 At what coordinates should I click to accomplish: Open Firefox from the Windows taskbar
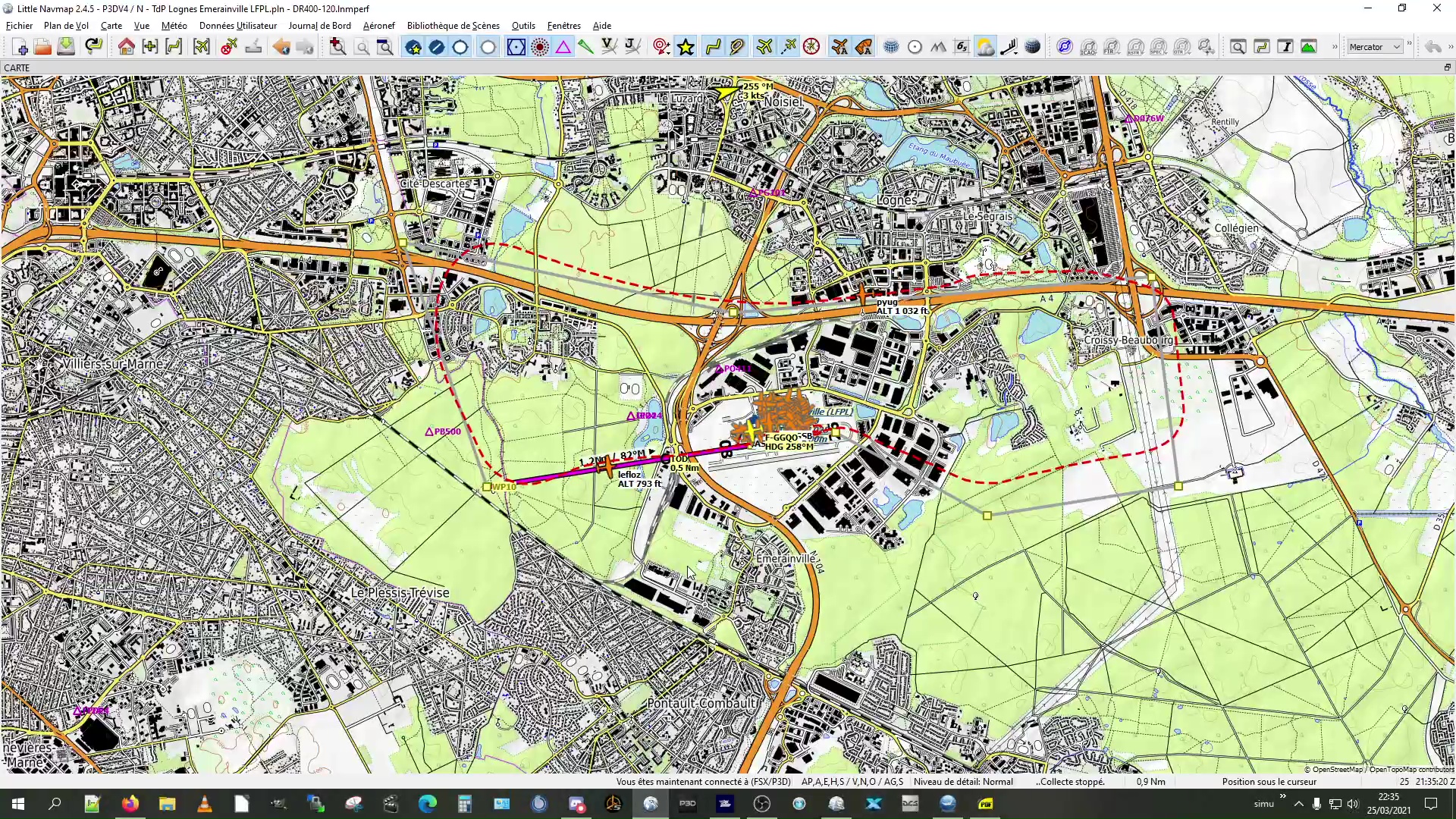coord(130,804)
